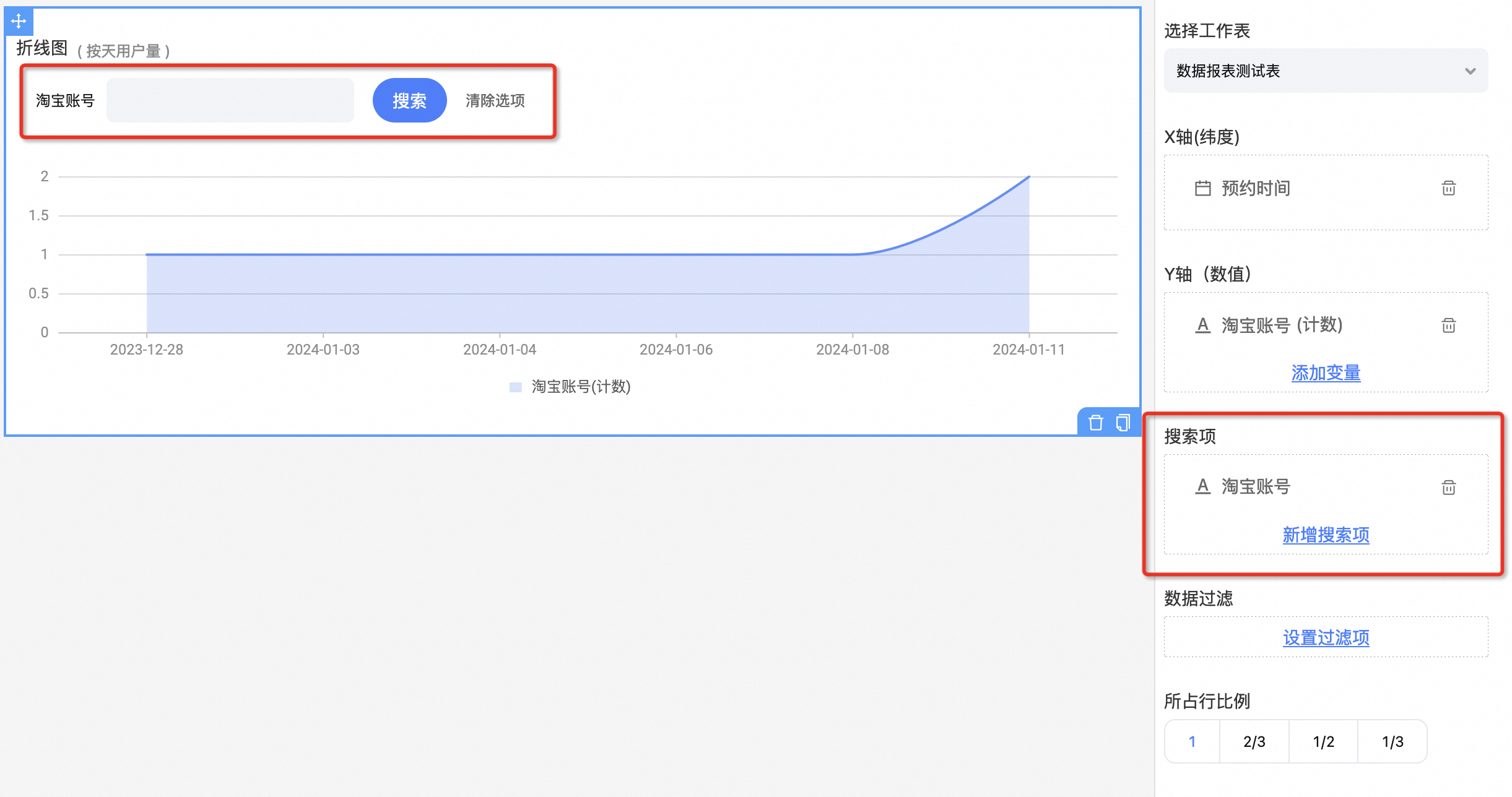
Task: Click calendar icon beside 预约时间
Action: coord(1202,188)
